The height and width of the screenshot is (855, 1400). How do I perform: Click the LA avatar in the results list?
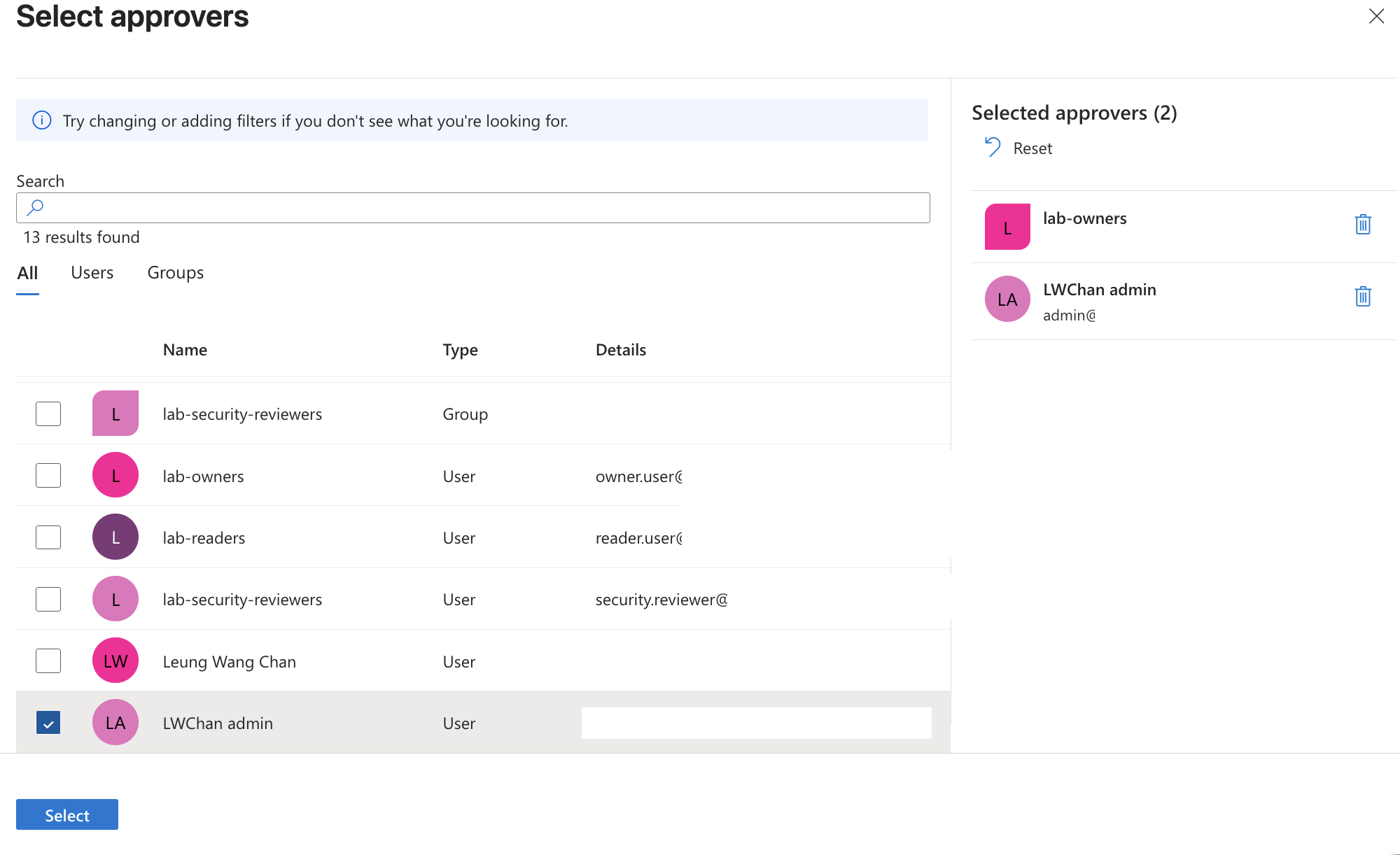click(x=115, y=722)
